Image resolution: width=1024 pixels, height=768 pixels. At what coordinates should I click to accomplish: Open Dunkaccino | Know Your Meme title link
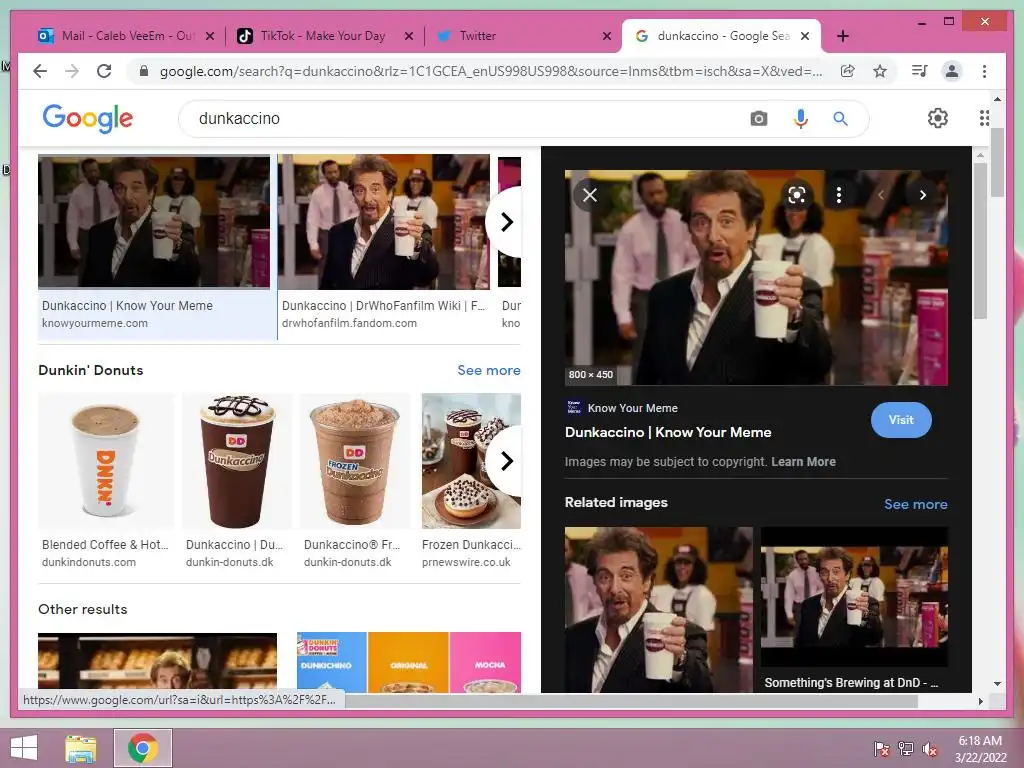click(667, 432)
